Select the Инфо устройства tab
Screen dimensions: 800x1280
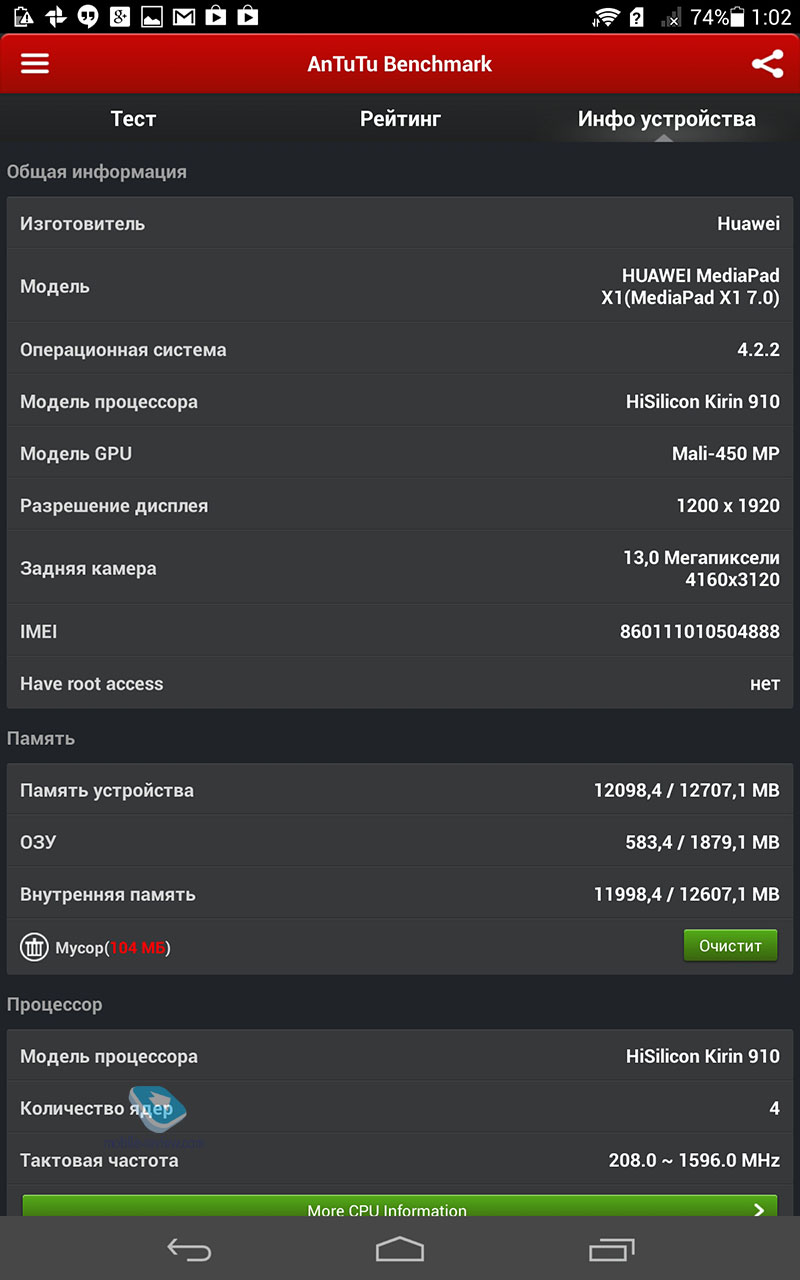click(x=666, y=119)
